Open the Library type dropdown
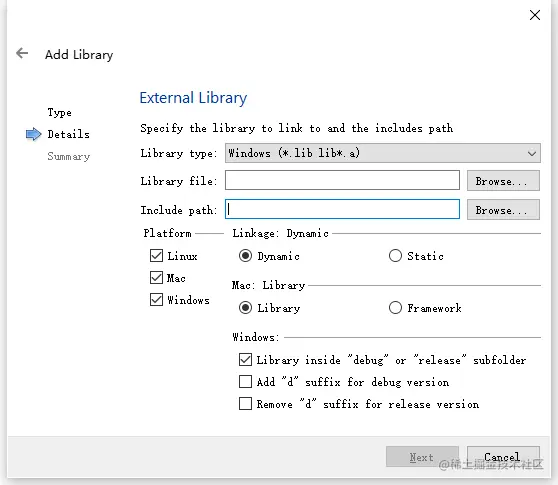Screen dimensions: 558x485 (x=383, y=153)
